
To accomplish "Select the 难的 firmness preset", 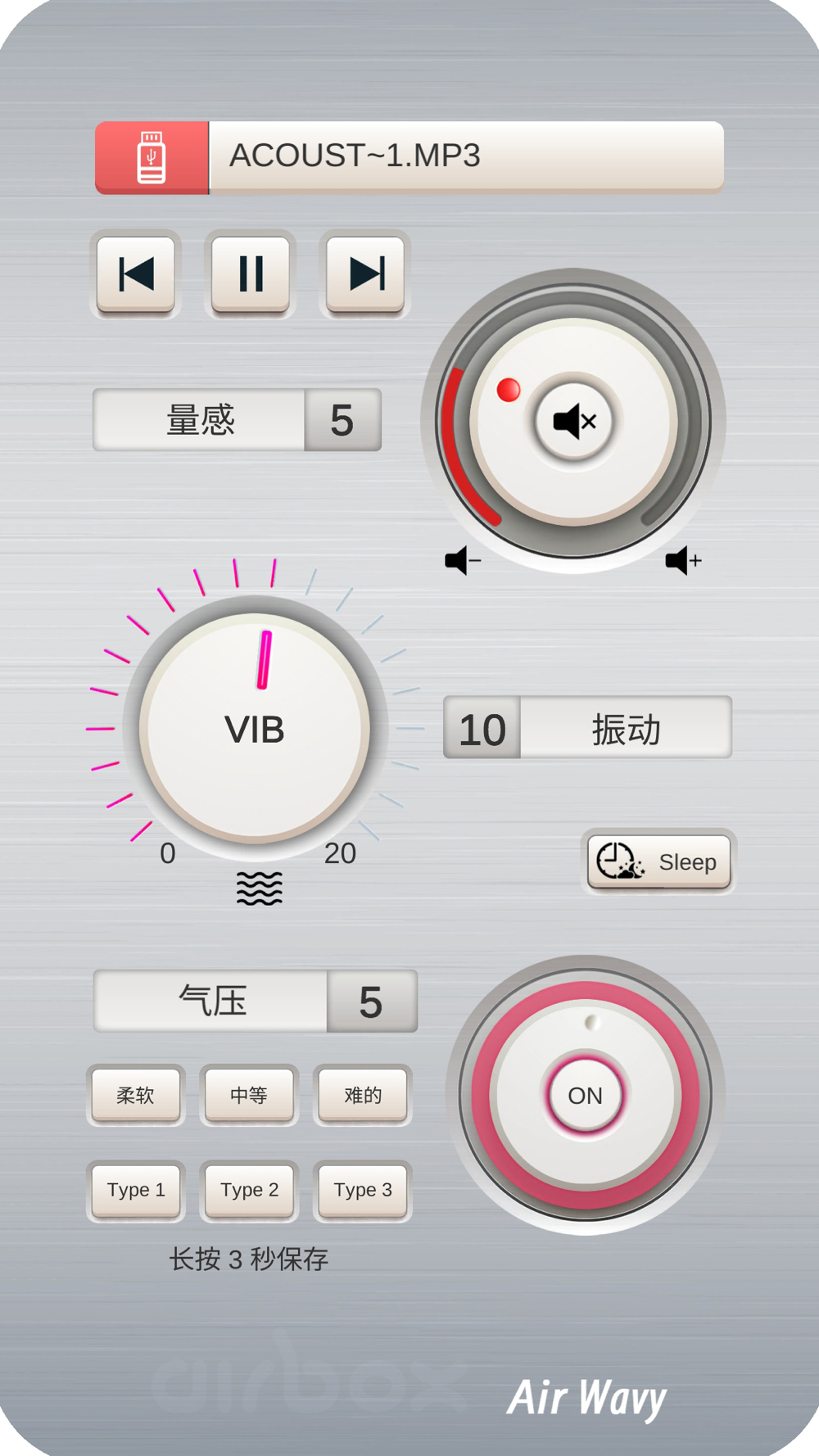I will pyautogui.click(x=363, y=1095).
